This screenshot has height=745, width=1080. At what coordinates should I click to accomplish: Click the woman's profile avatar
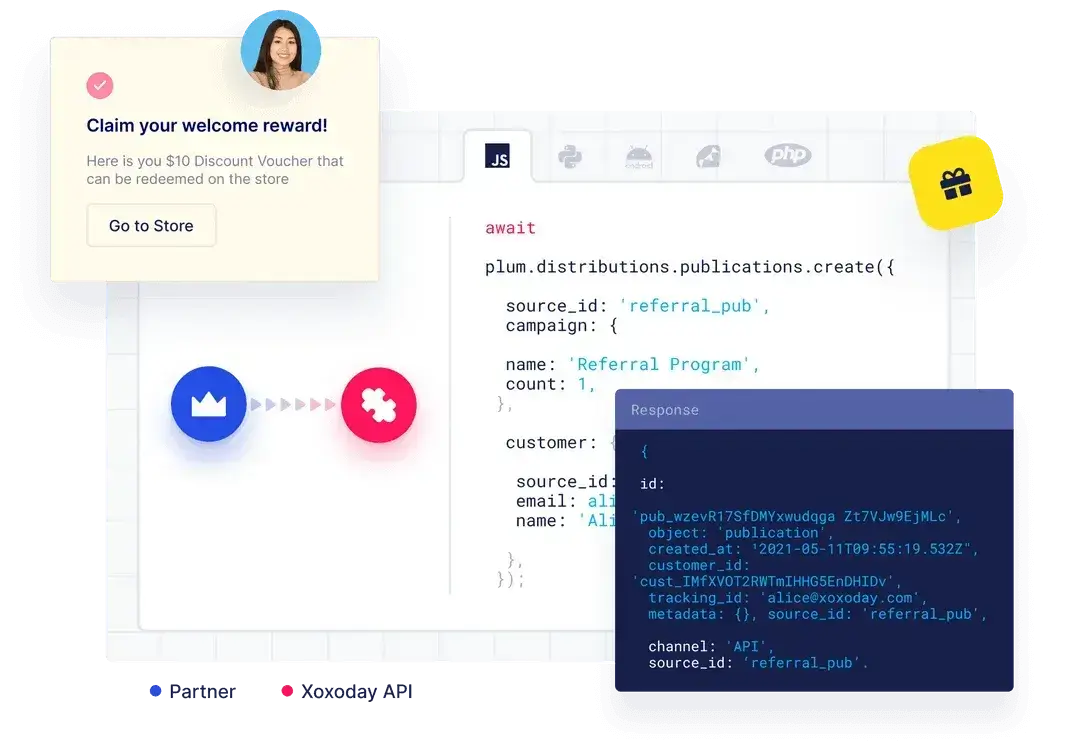click(281, 50)
